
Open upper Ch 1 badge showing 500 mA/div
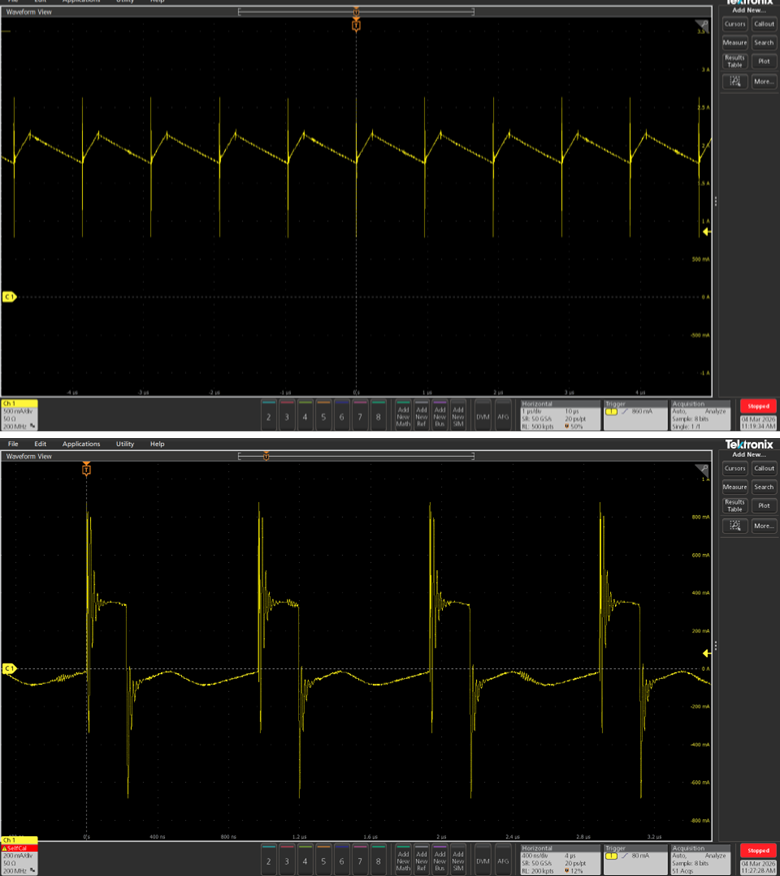point(20,415)
